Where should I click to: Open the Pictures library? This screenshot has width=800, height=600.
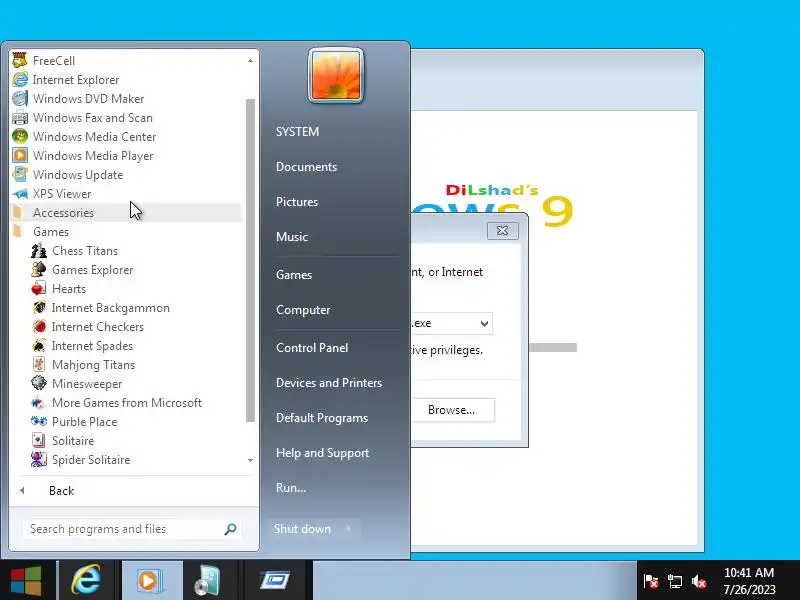(x=297, y=202)
